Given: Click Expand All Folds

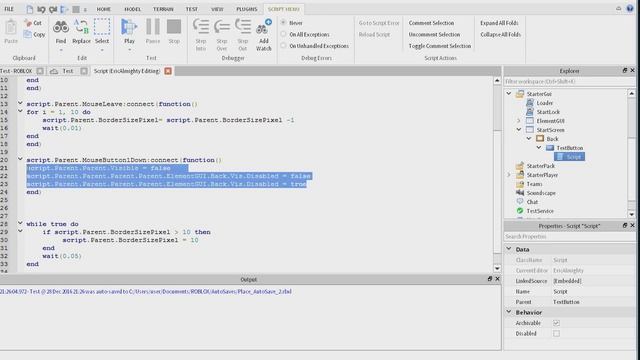Looking at the screenshot, I should [499, 23].
